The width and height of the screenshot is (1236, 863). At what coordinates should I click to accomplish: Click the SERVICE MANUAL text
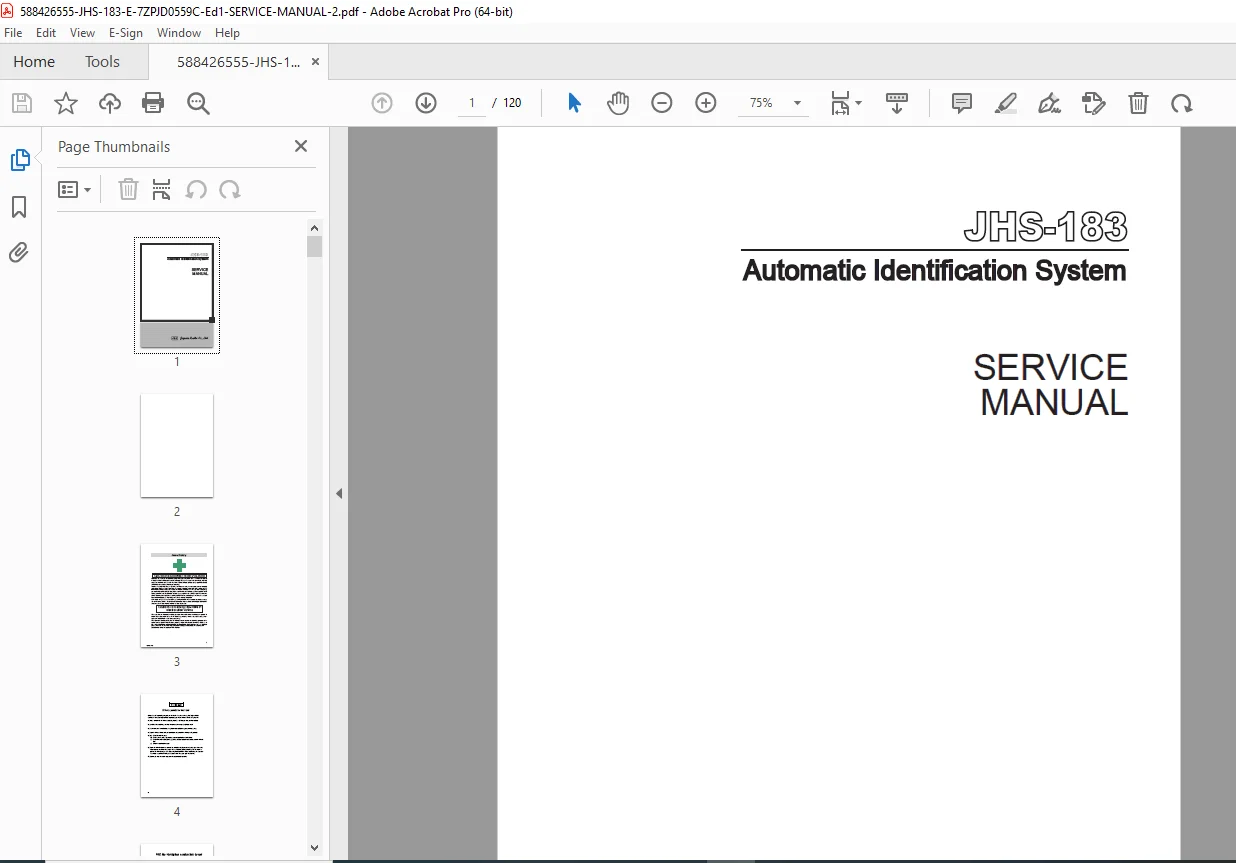[1051, 385]
